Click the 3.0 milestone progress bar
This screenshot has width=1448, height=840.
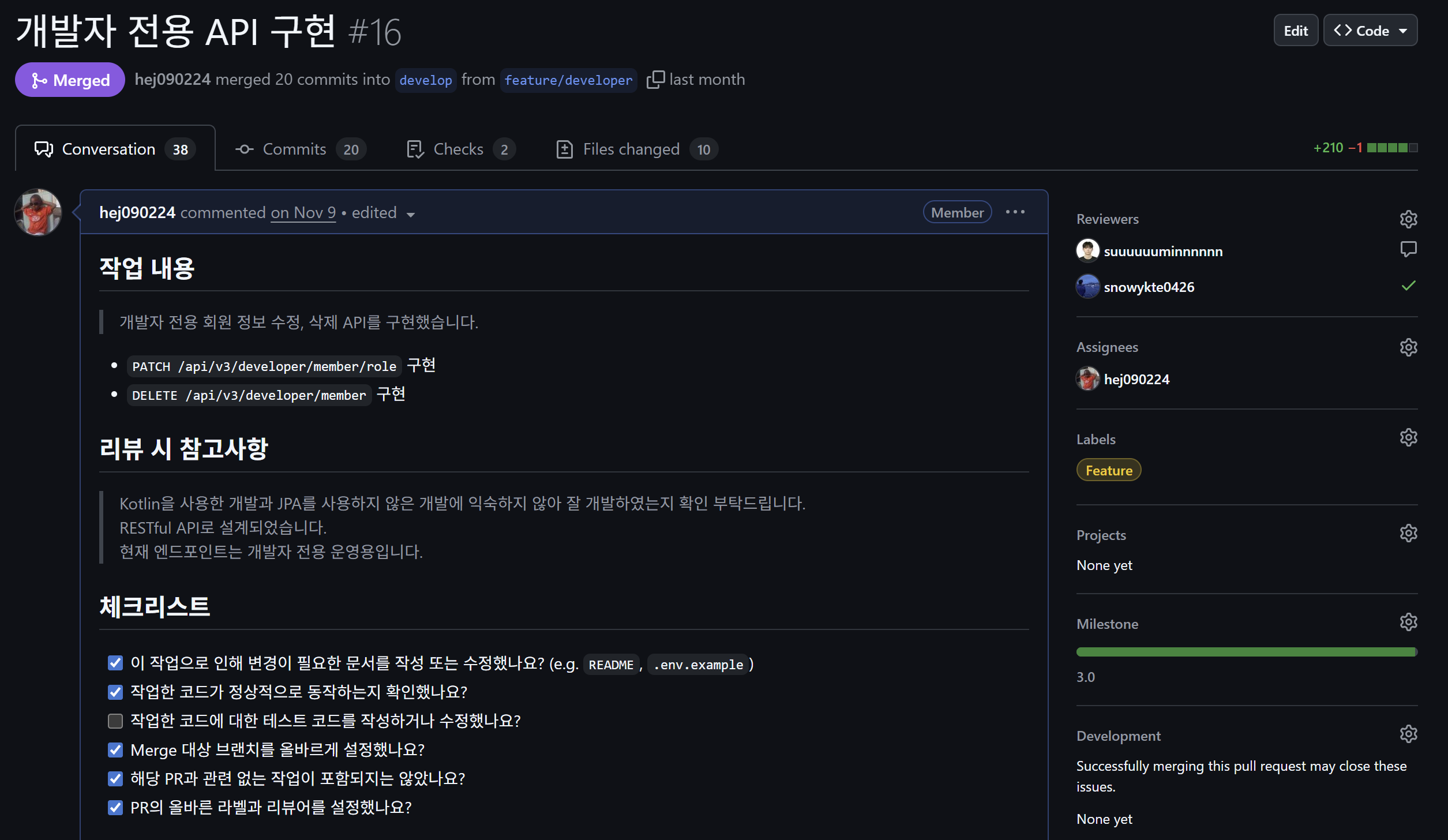pos(1246,652)
